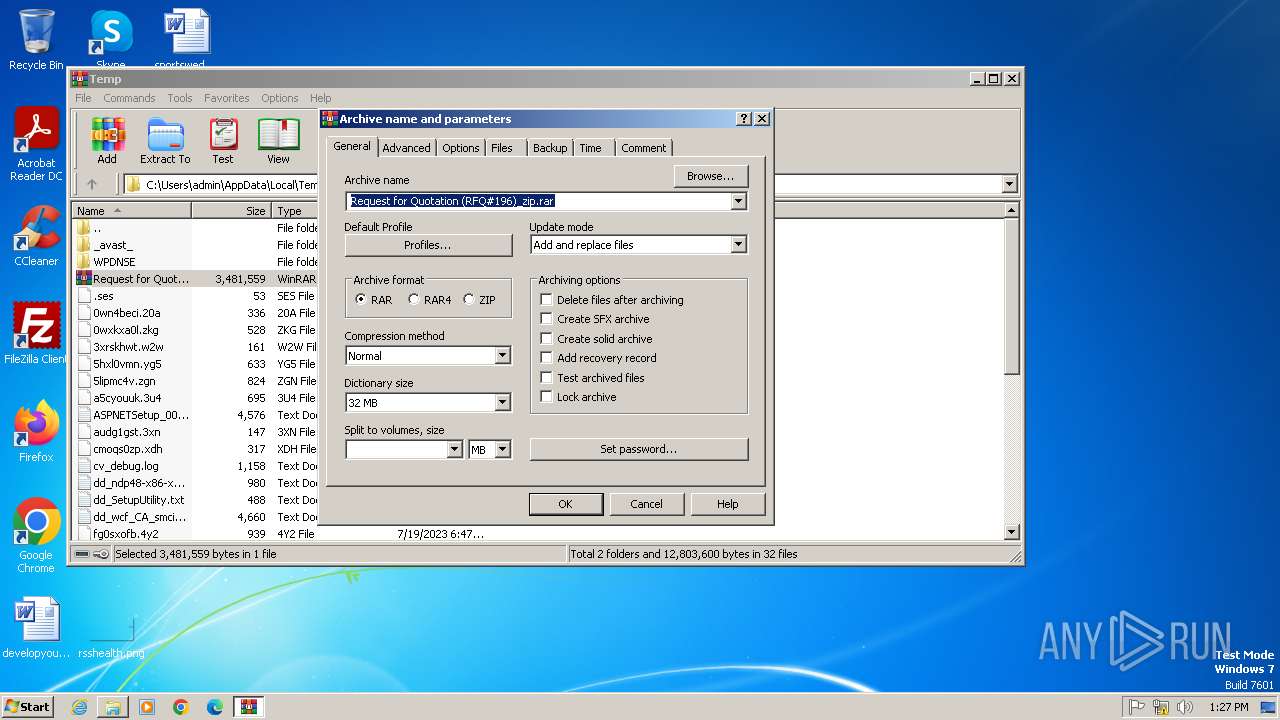
Task: Open the developyou Word document icon
Action: [36, 628]
